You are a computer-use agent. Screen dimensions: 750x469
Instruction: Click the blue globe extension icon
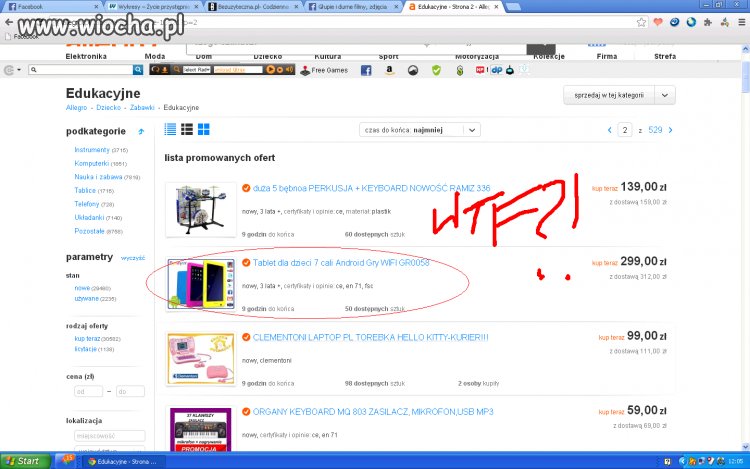pyautogui.click(x=691, y=22)
